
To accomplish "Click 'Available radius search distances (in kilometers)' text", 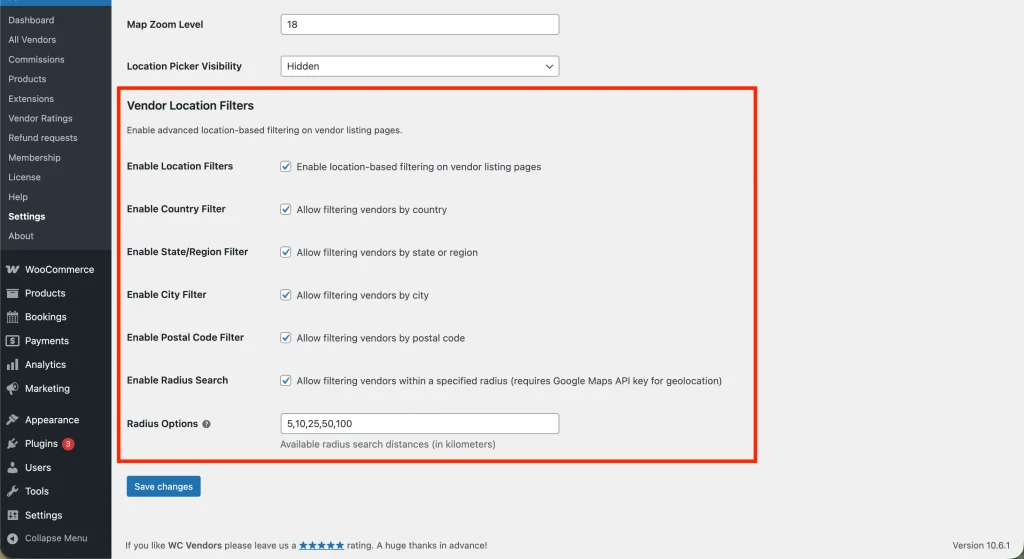I will pyautogui.click(x=388, y=444).
